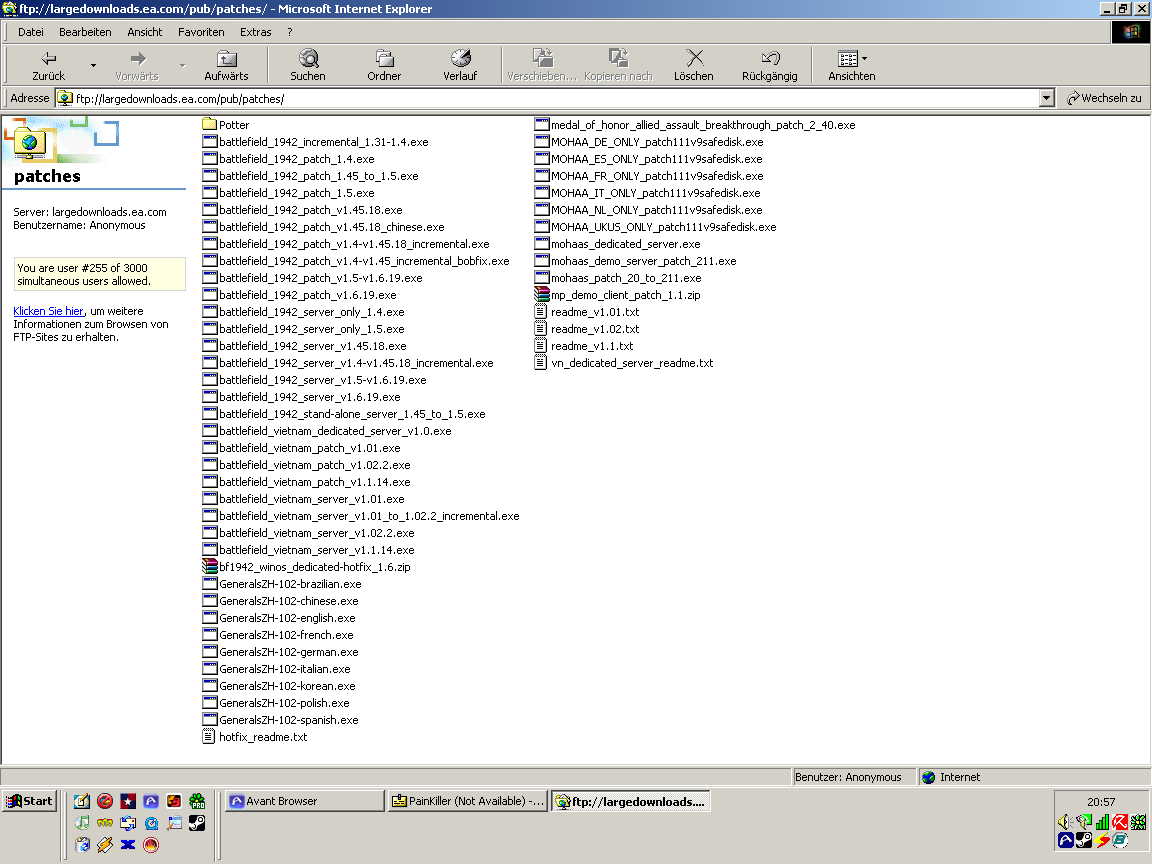Viewport: 1152px width, 864px height.
Task: Select readme_v1.01.txt file icon
Action: pos(541,312)
